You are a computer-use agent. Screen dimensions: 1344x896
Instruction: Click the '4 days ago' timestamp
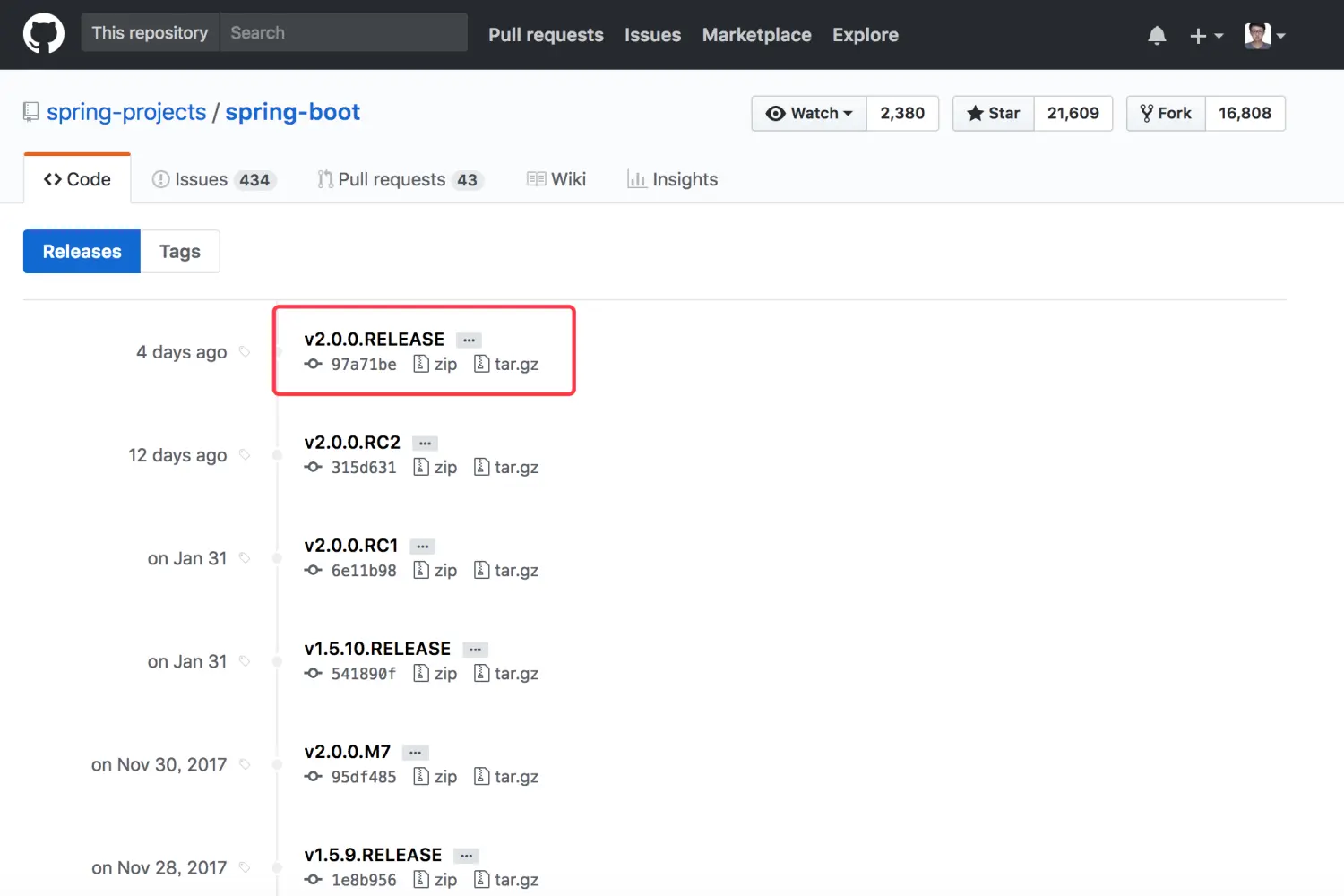[x=182, y=352]
